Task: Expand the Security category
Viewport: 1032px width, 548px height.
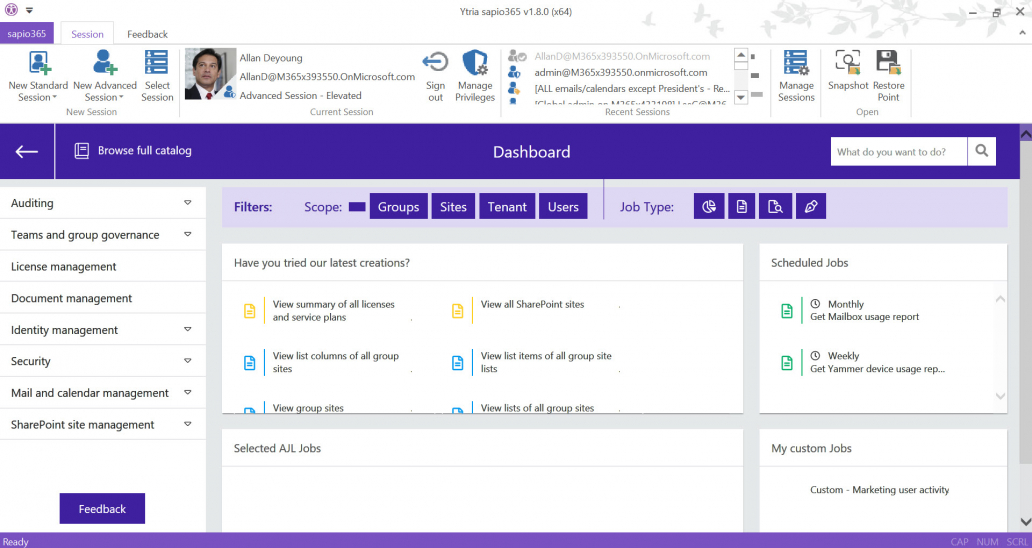Action: pyautogui.click(x=188, y=361)
